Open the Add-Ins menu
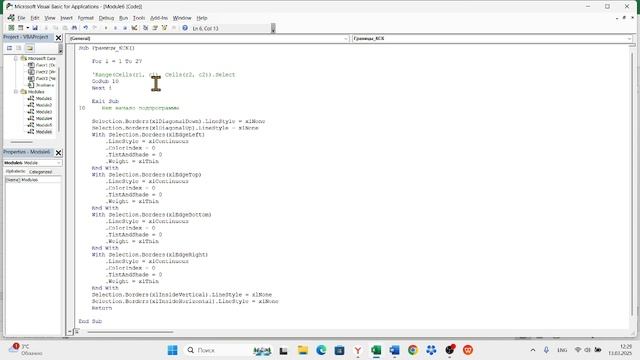This screenshot has width=640, height=360. (x=159, y=18)
